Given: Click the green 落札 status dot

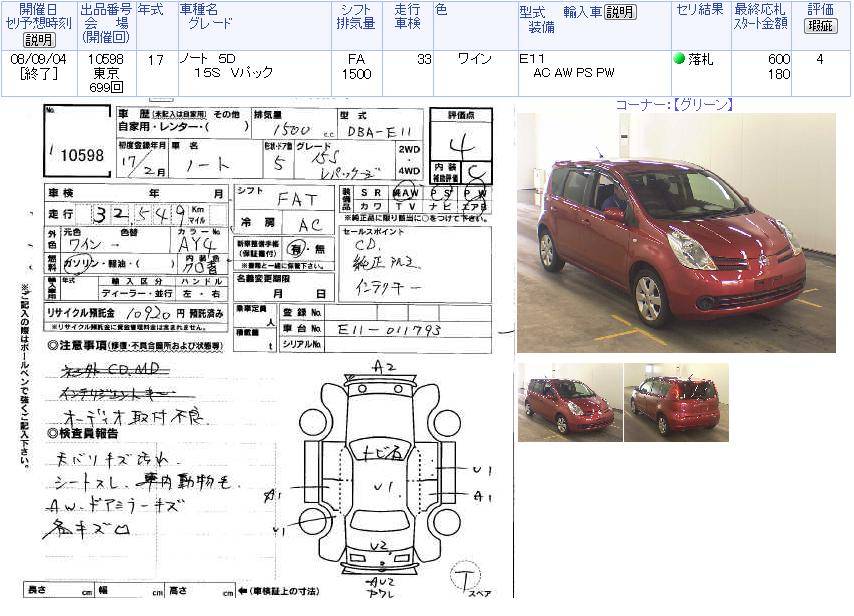Looking at the screenshot, I should coord(679,58).
